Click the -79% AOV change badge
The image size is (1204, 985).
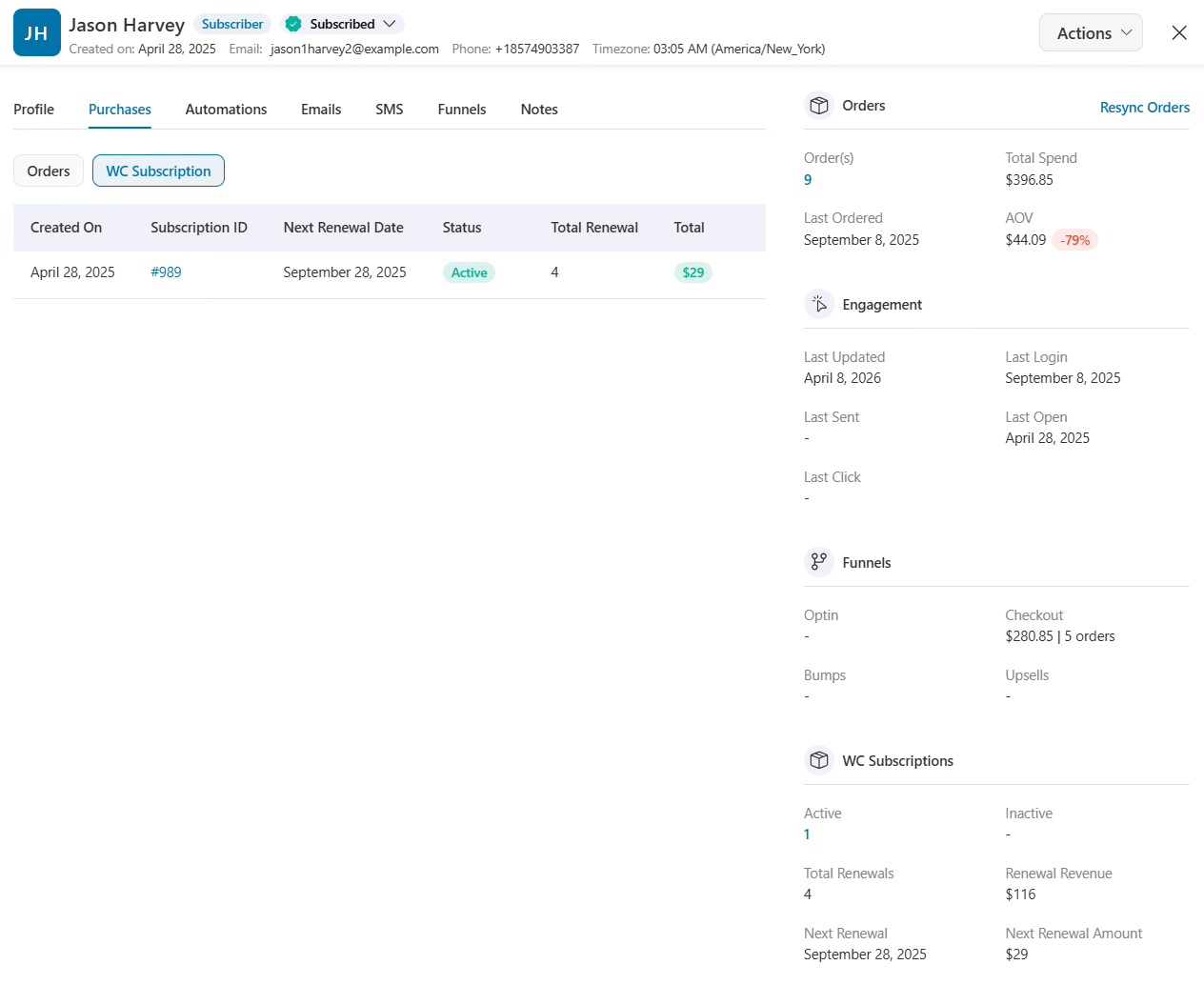pyautogui.click(x=1075, y=240)
